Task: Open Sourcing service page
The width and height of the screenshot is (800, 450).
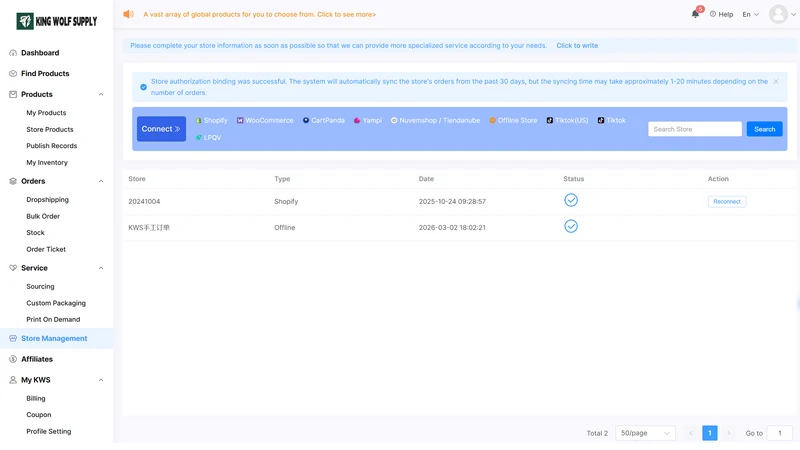Action: [40, 287]
